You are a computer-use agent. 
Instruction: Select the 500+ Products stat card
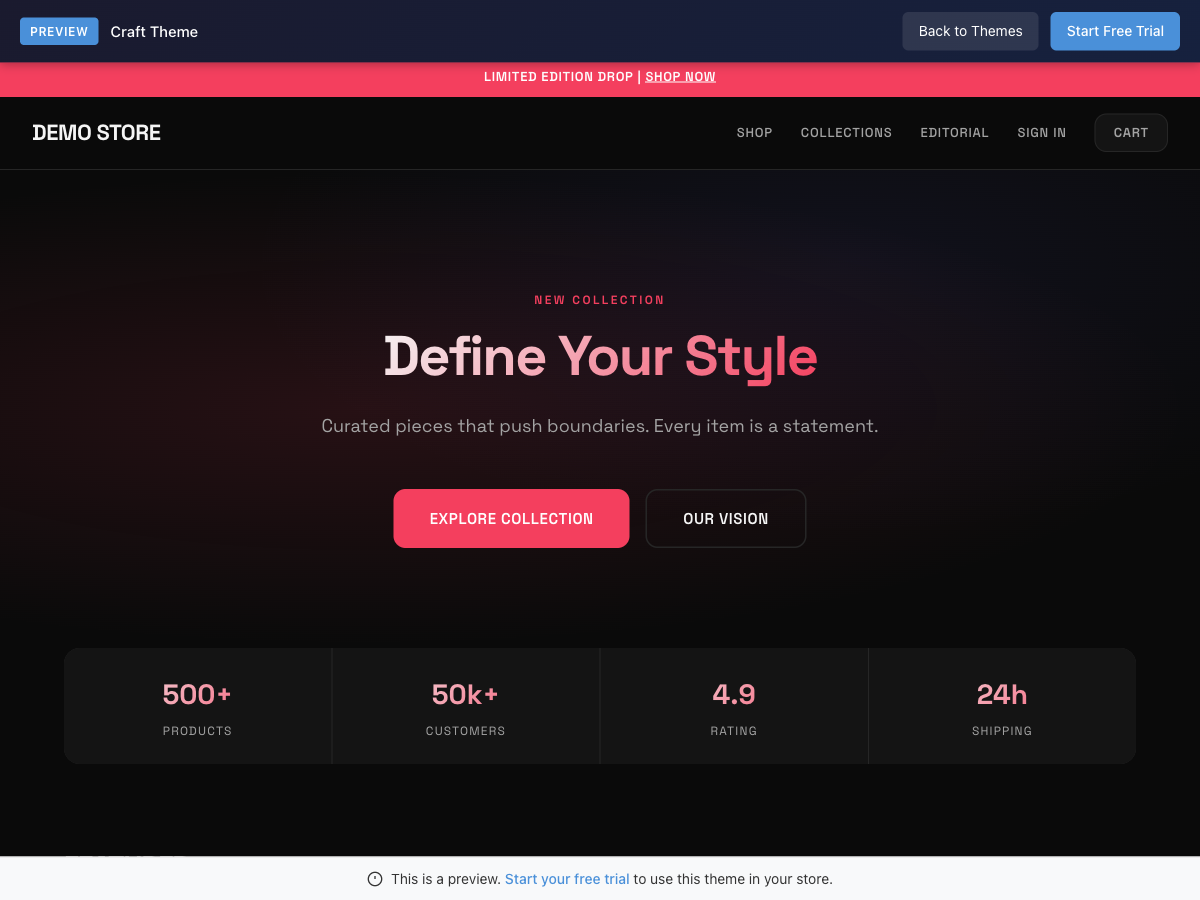tap(197, 706)
